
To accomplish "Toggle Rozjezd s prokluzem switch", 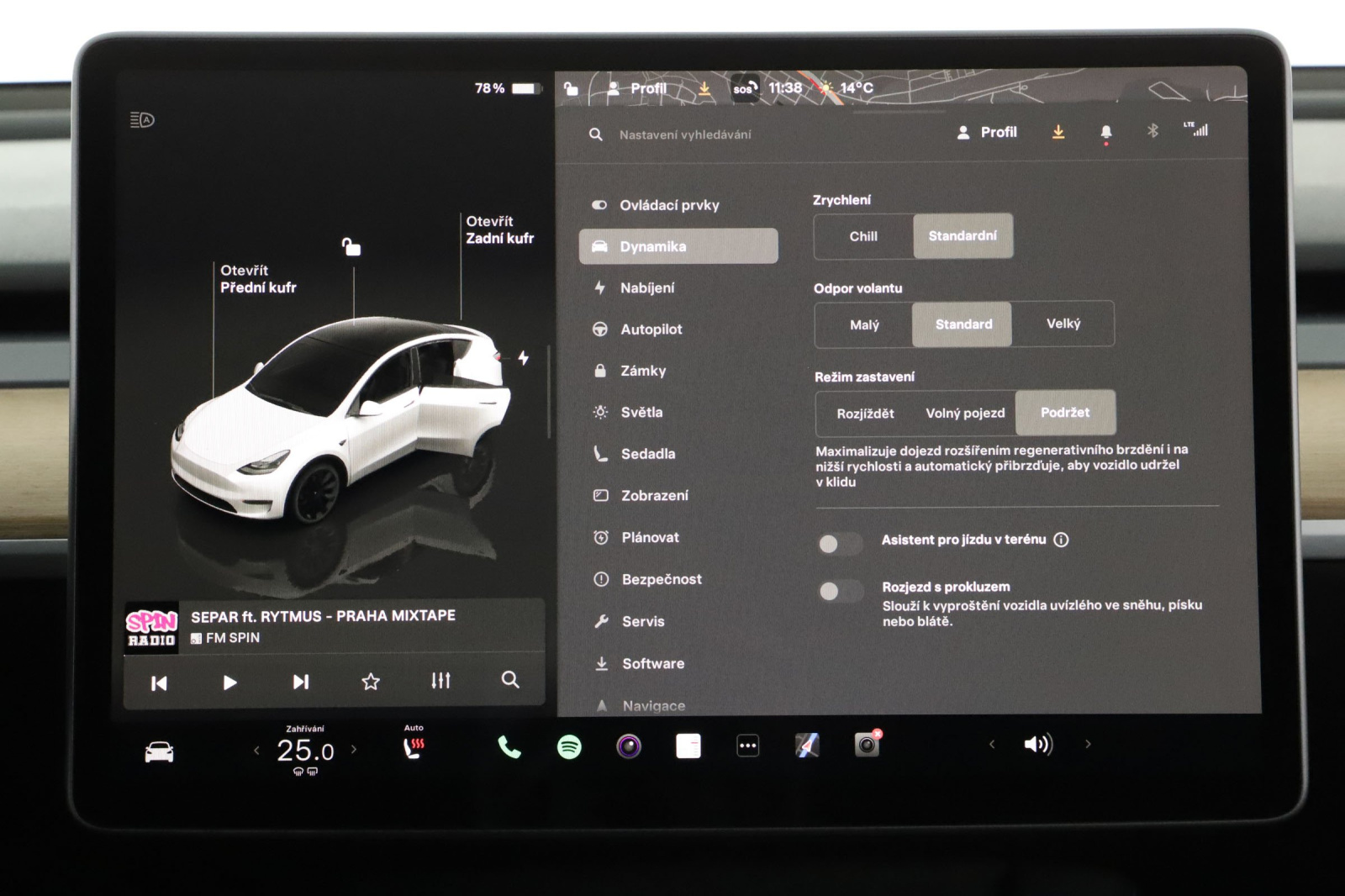I will (x=841, y=592).
